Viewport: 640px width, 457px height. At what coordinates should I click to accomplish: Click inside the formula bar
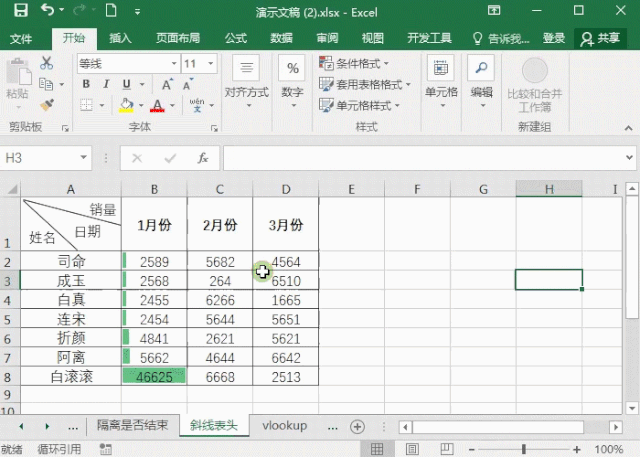coord(423,158)
